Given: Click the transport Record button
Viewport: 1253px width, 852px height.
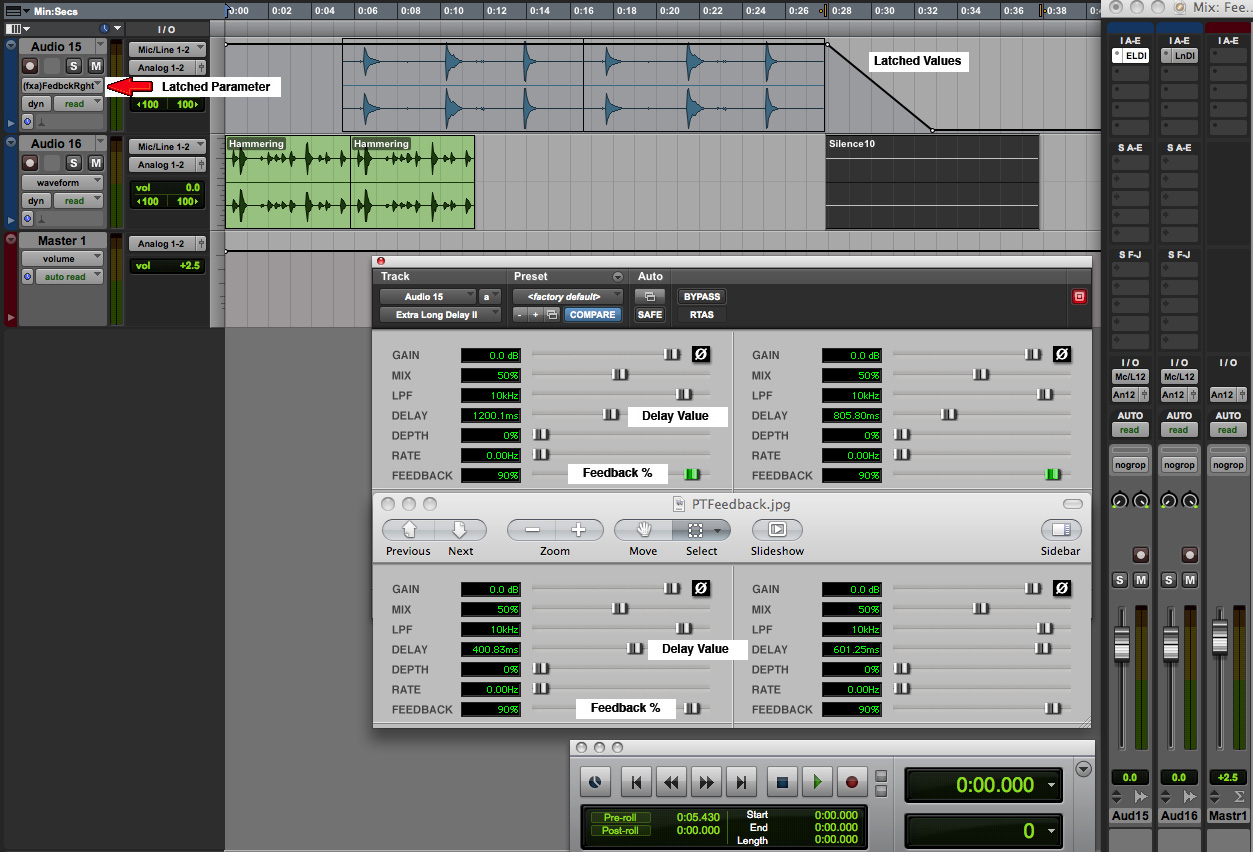Looking at the screenshot, I should pos(852,782).
